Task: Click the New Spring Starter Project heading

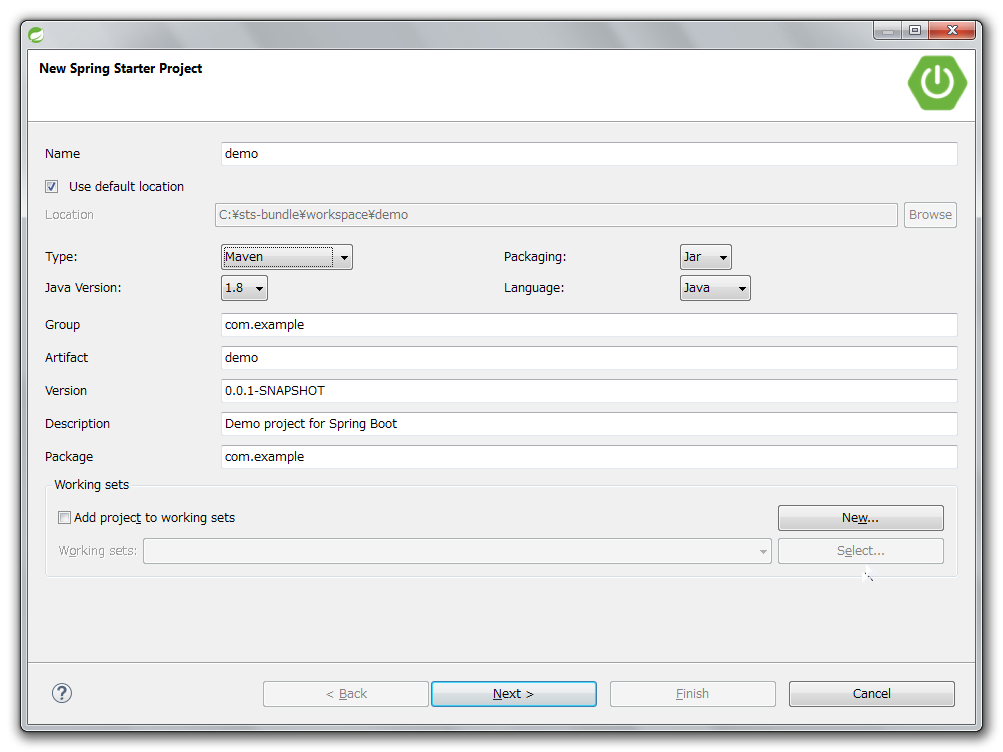Action: coord(120,68)
